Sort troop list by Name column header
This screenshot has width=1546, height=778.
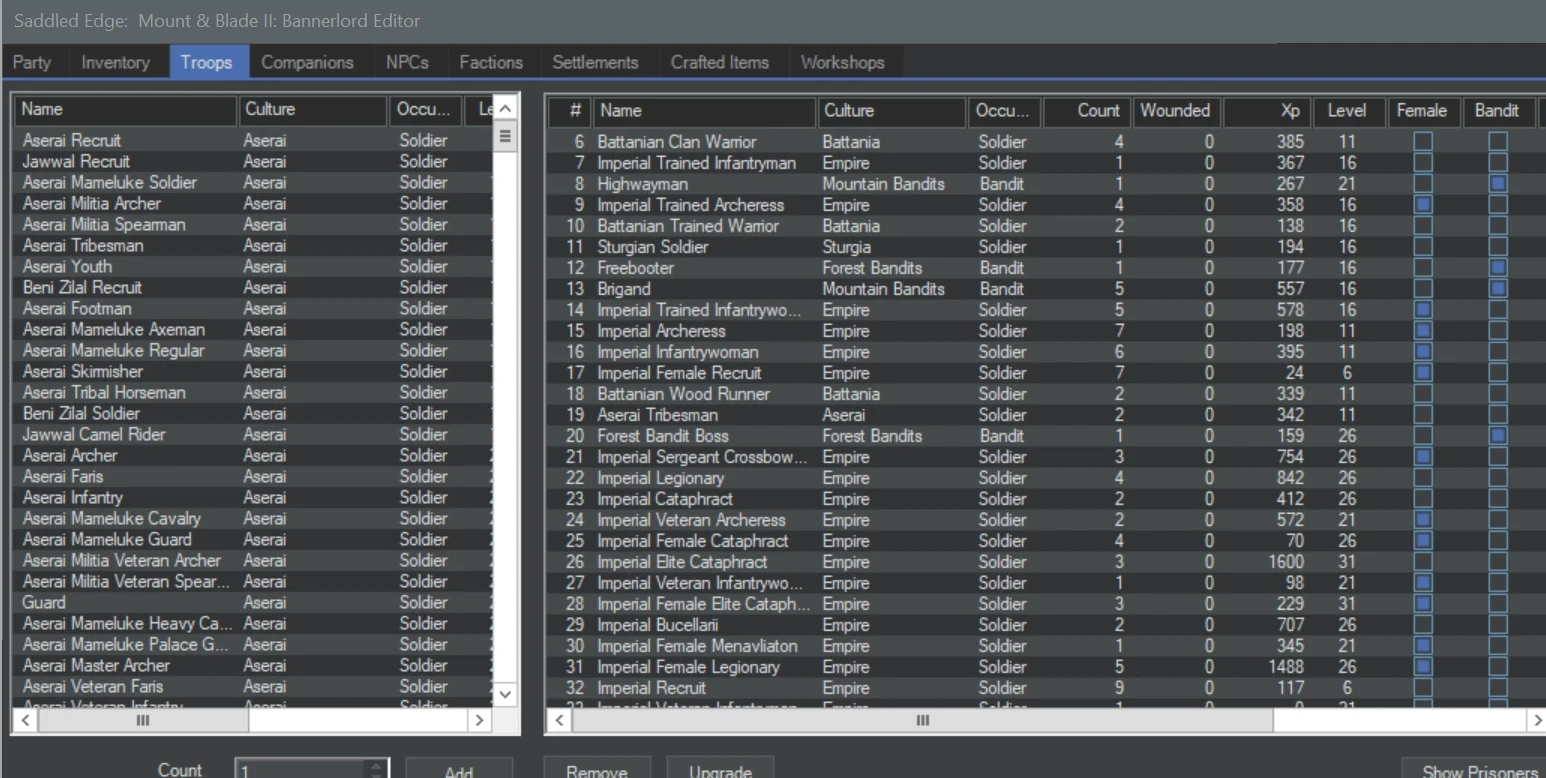pyautogui.click(x=125, y=110)
